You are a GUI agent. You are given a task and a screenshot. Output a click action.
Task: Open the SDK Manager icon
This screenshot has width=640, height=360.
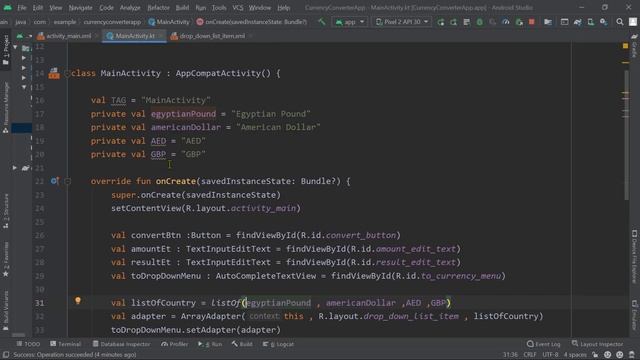pyautogui.click(x=604, y=22)
